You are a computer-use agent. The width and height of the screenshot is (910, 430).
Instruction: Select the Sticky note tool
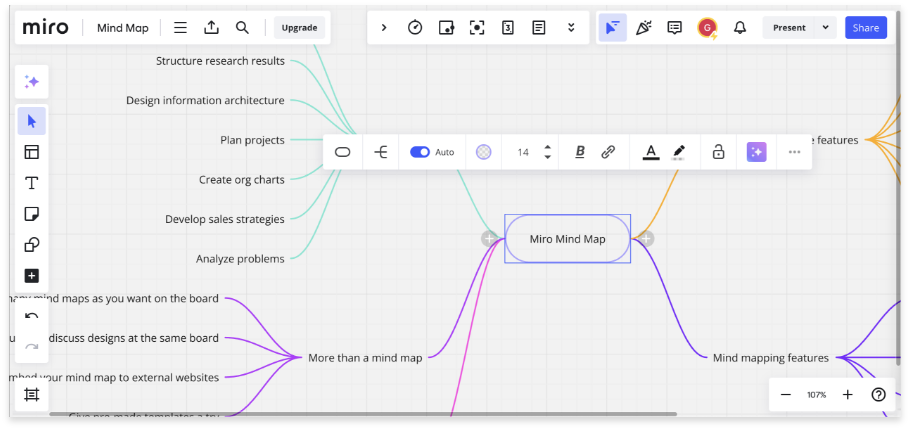[31, 214]
